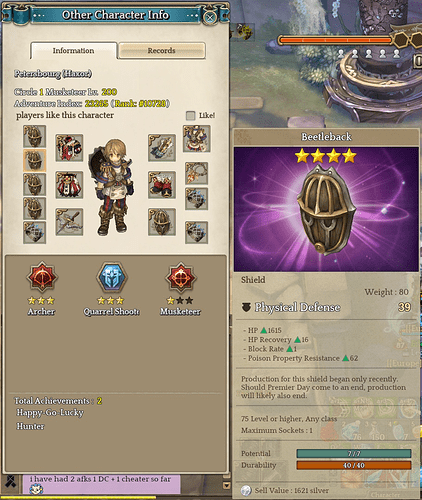The image size is (422, 500).
Task: Click the Archer class emblem
Action: (x=41, y=277)
